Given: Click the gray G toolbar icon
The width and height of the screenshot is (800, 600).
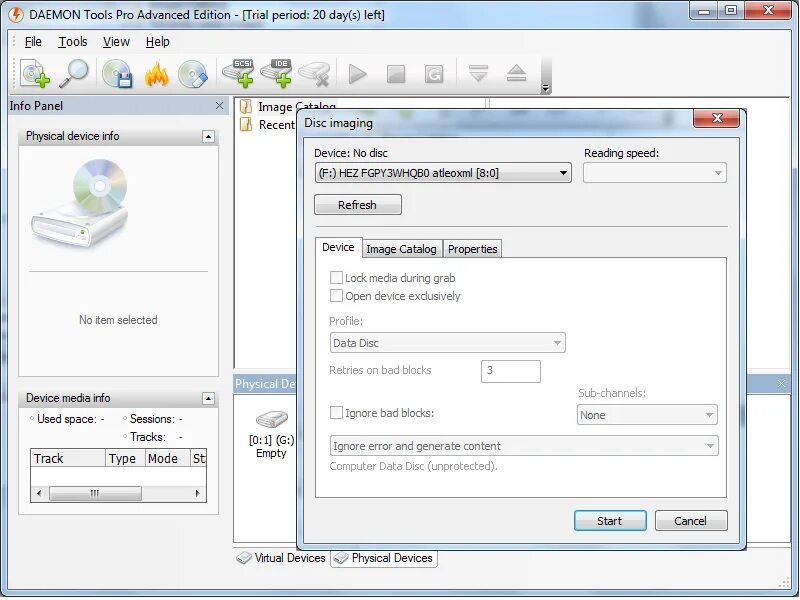Looking at the screenshot, I should pos(434,74).
